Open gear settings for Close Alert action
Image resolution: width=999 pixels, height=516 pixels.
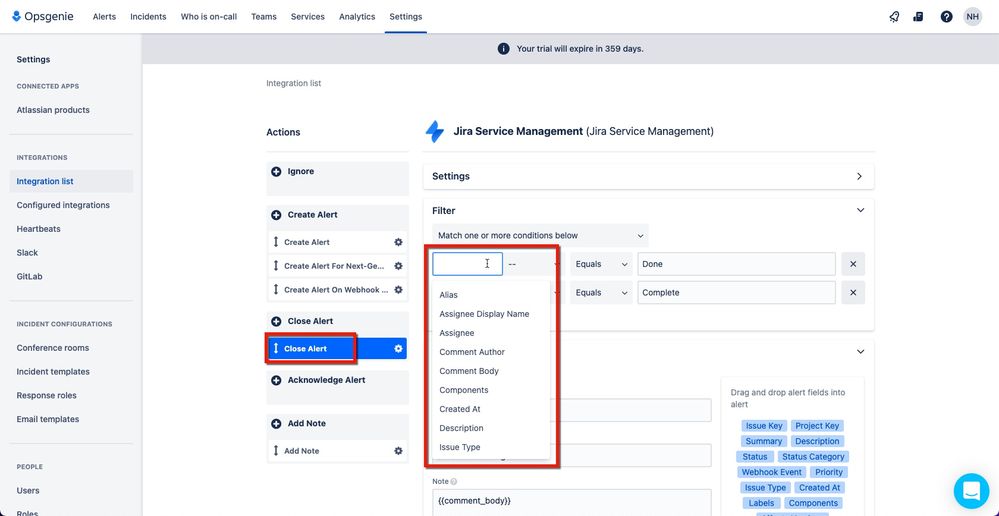click(x=398, y=348)
